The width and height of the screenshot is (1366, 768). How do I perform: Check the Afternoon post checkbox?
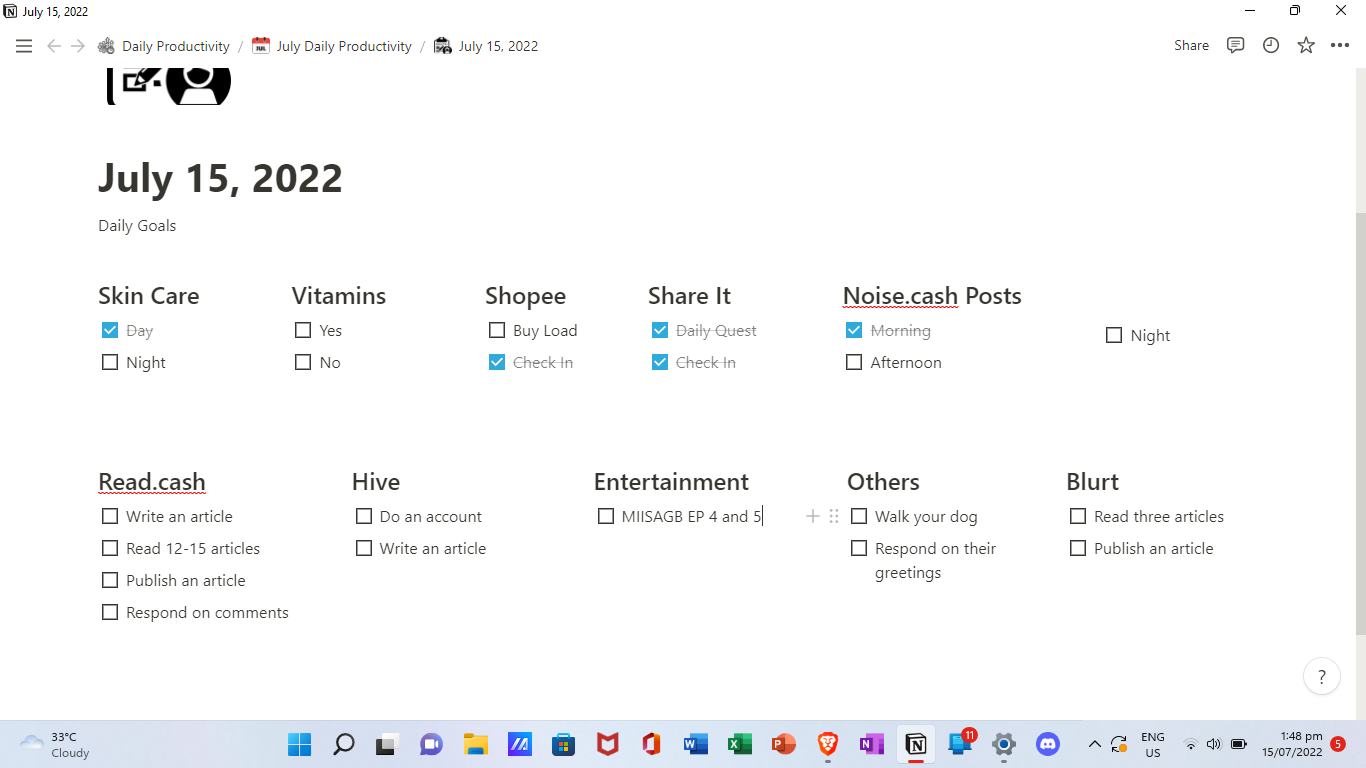point(854,362)
